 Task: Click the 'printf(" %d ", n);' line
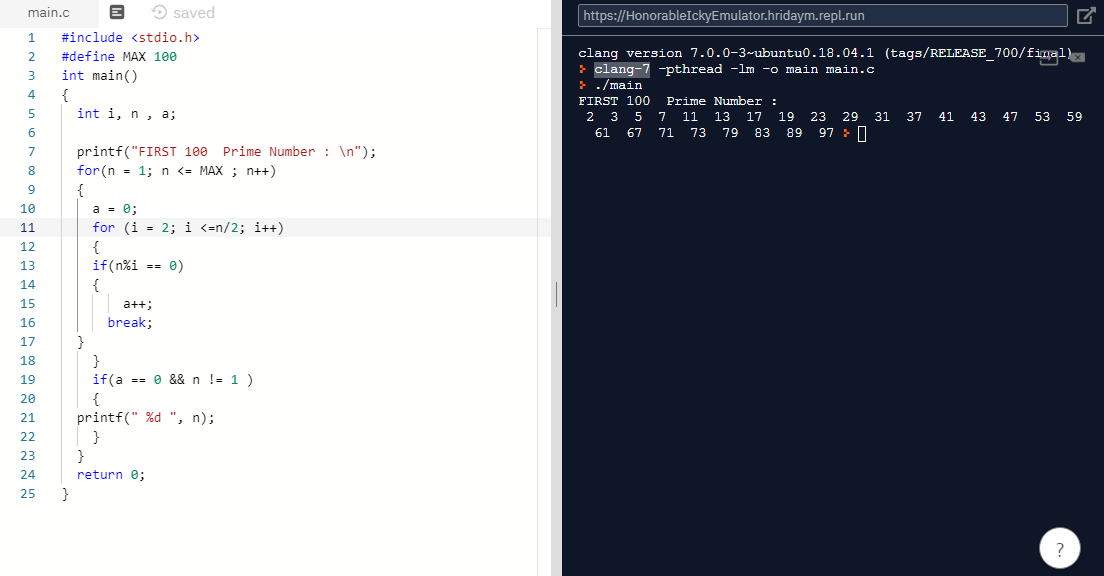point(146,418)
